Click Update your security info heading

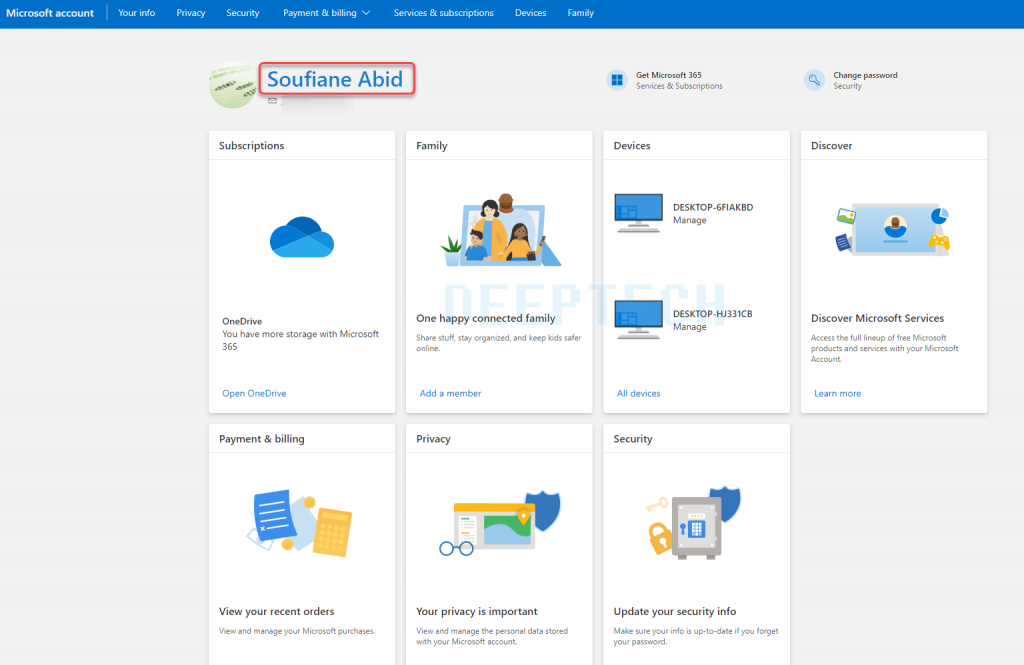click(675, 611)
